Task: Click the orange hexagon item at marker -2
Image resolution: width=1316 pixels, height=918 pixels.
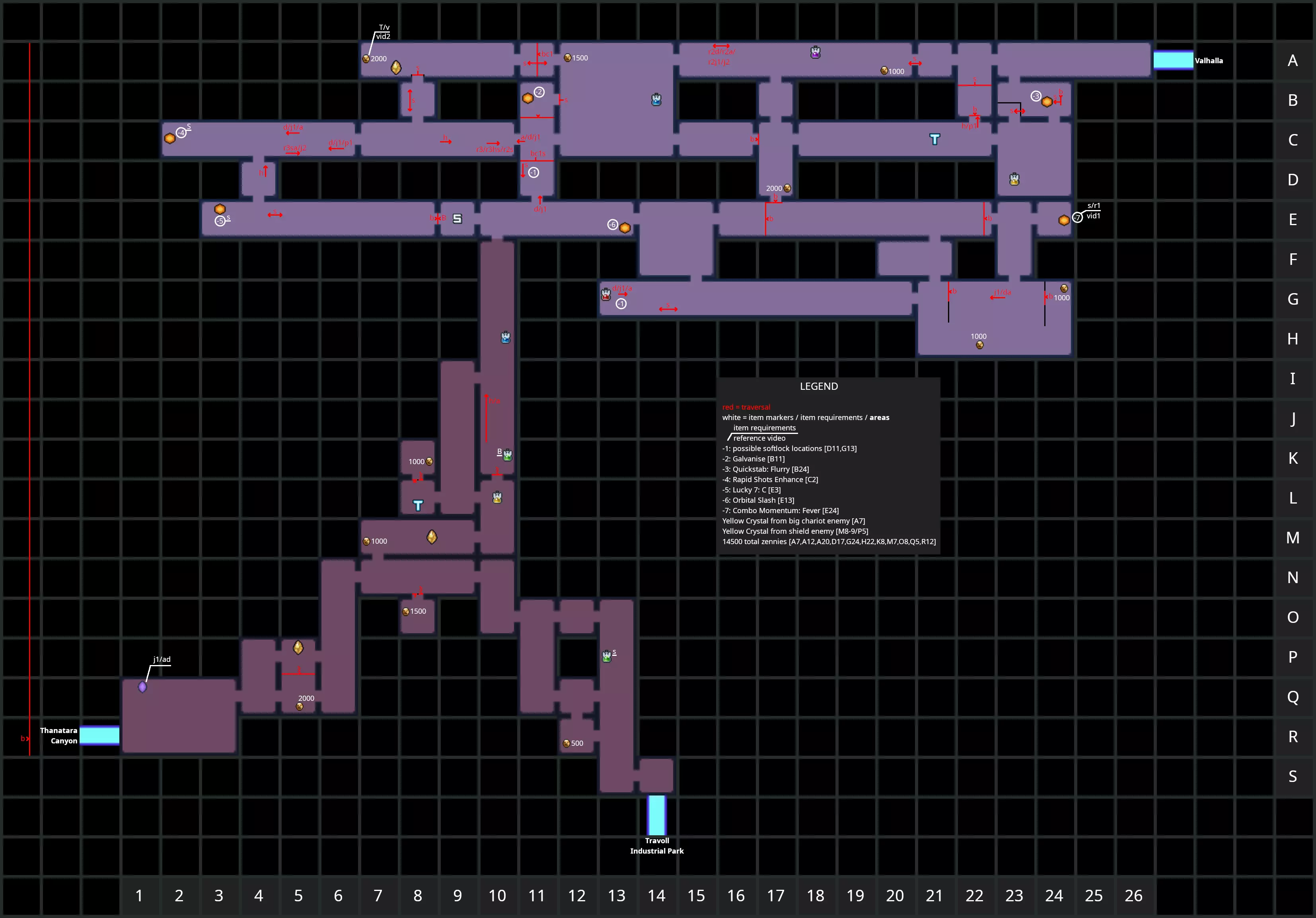Action: click(x=528, y=98)
